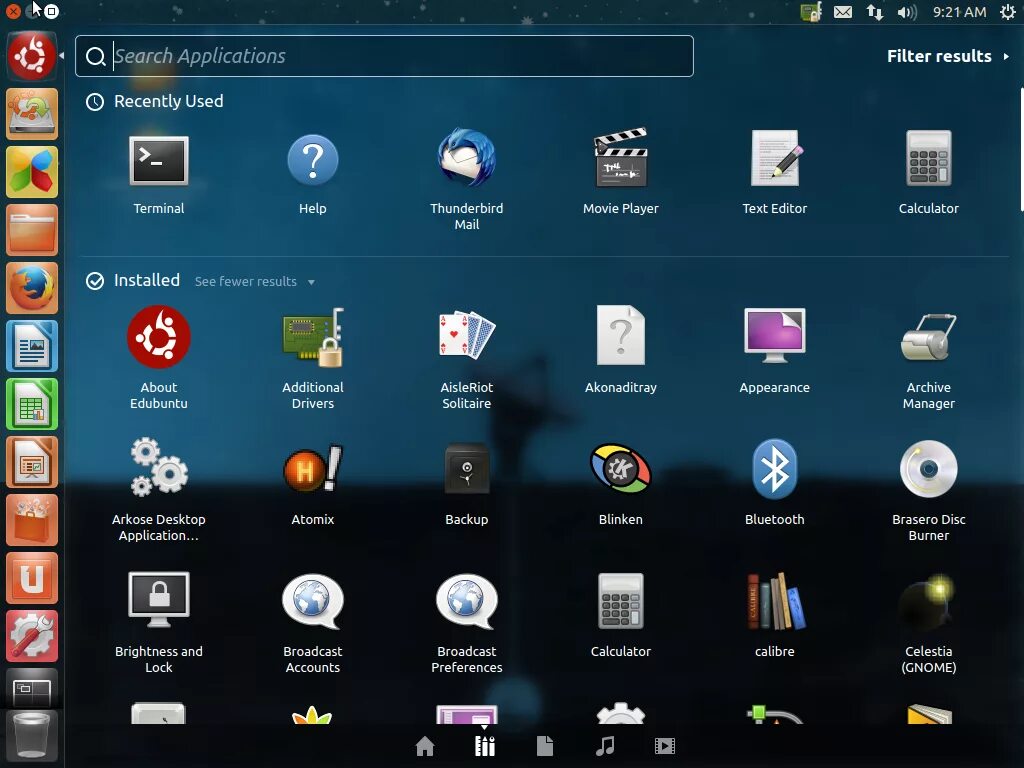
Task: Switch to Applications lens
Action: pyautogui.click(x=485, y=746)
